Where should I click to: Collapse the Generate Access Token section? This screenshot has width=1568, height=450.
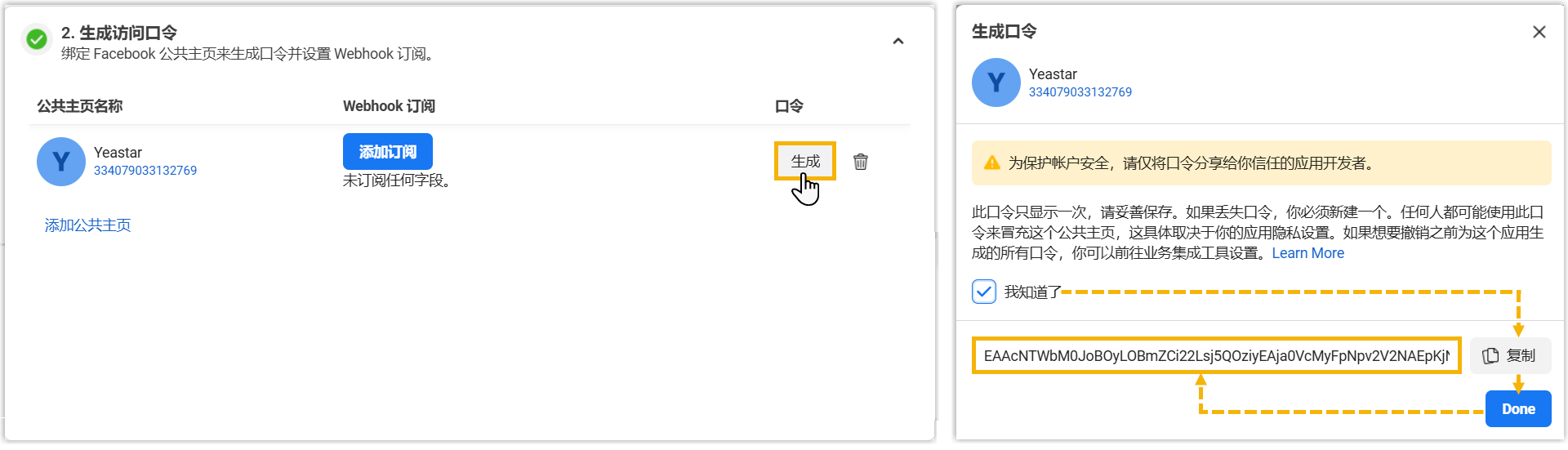click(898, 41)
